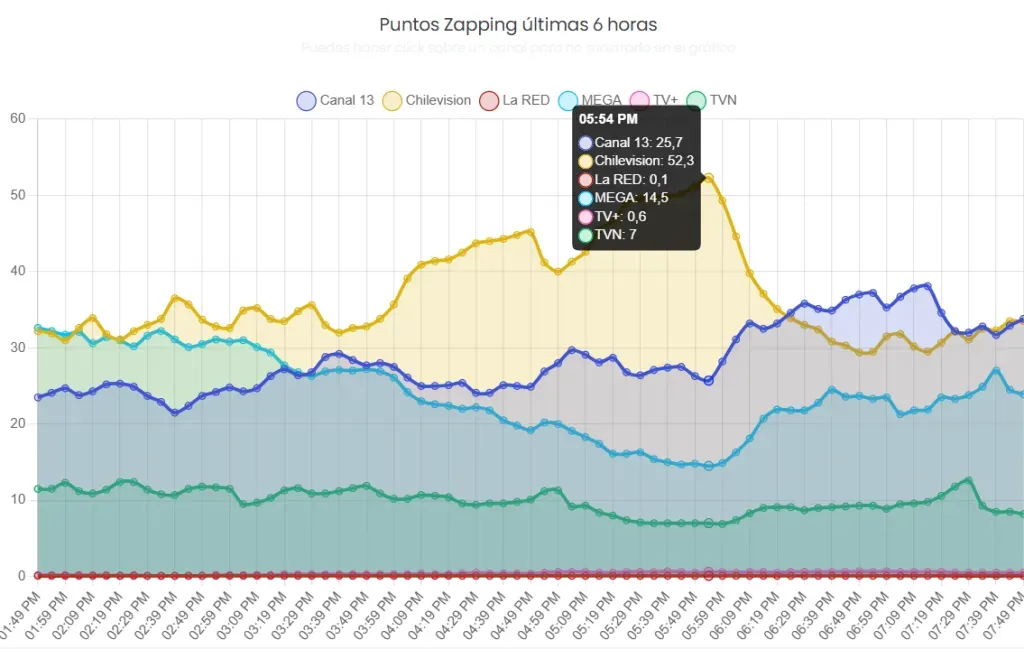
Task: Select the La RED legend label
Action: pyautogui.click(x=525, y=100)
